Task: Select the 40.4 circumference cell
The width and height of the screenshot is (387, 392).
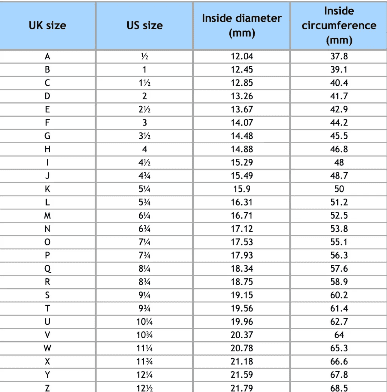Action: pyautogui.click(x=339, y=83)
